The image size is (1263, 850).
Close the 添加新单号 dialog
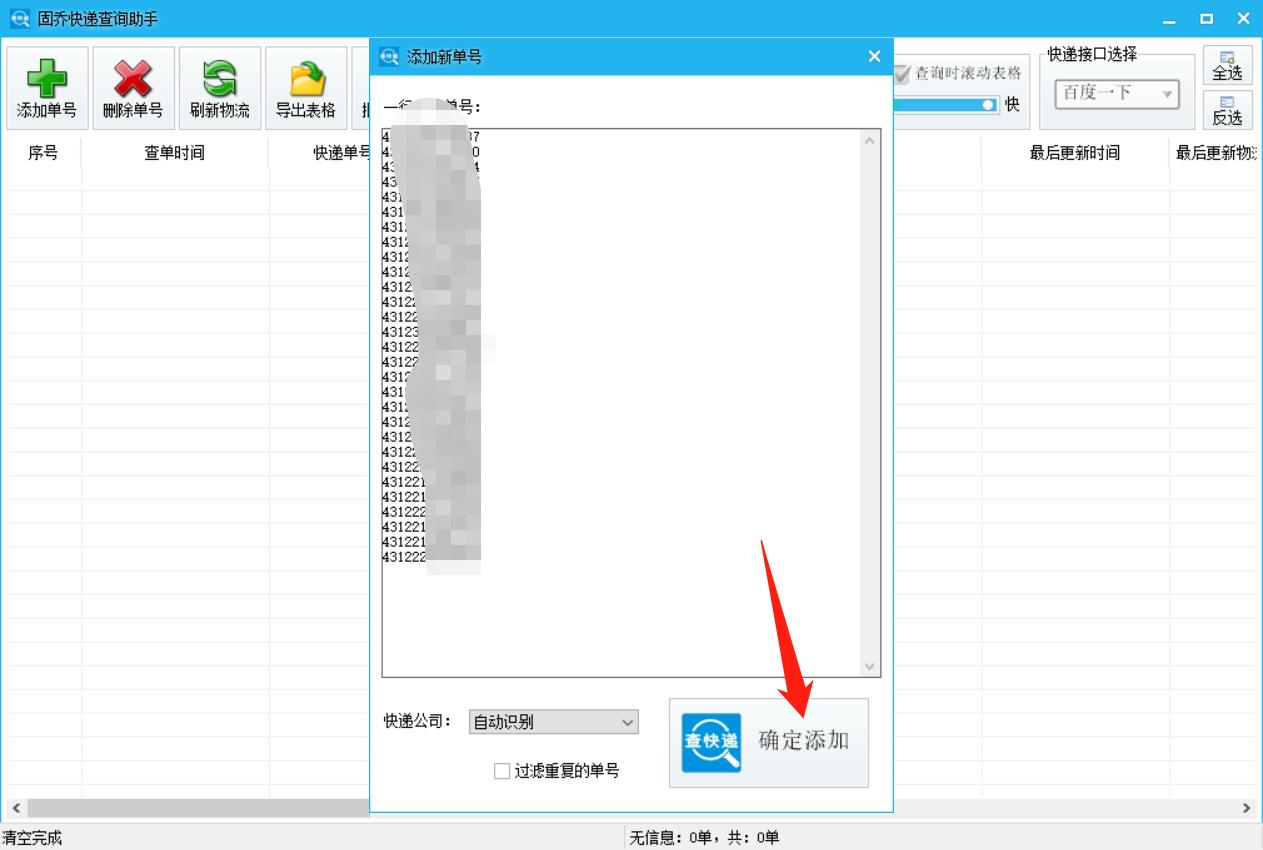click(873, 56)
